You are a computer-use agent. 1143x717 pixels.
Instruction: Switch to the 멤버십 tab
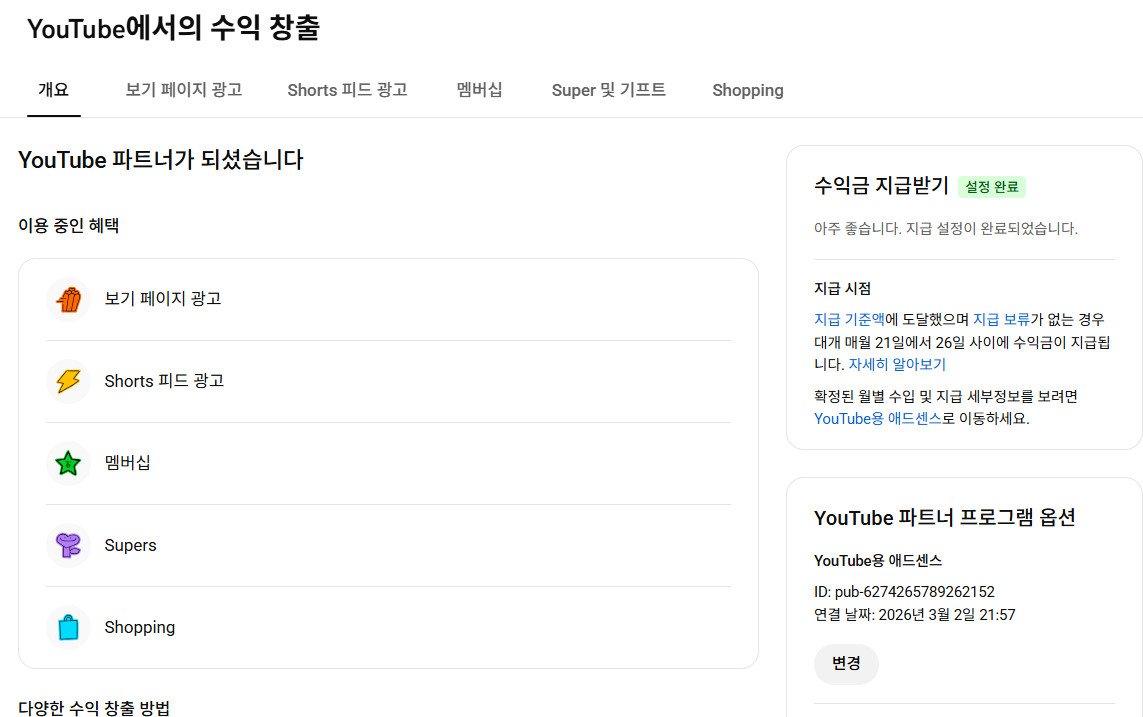pyautogui.click(x=479, y=90)
